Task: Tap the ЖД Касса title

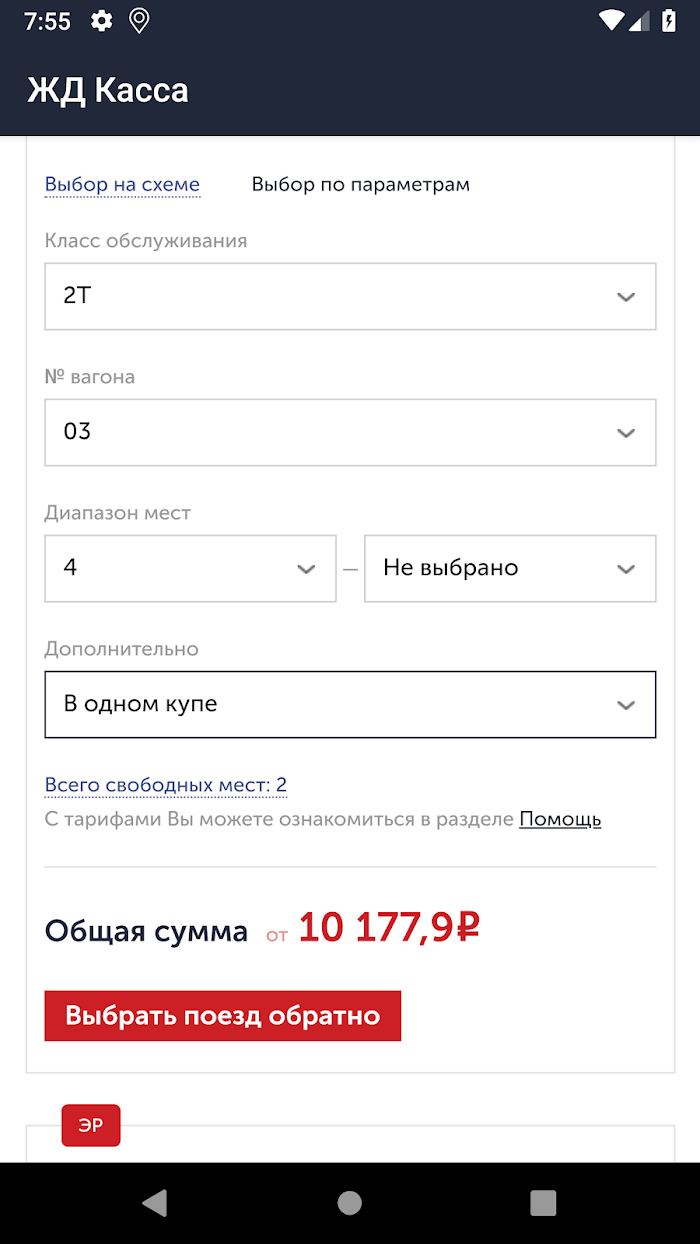Action: [x=108, y=90]
